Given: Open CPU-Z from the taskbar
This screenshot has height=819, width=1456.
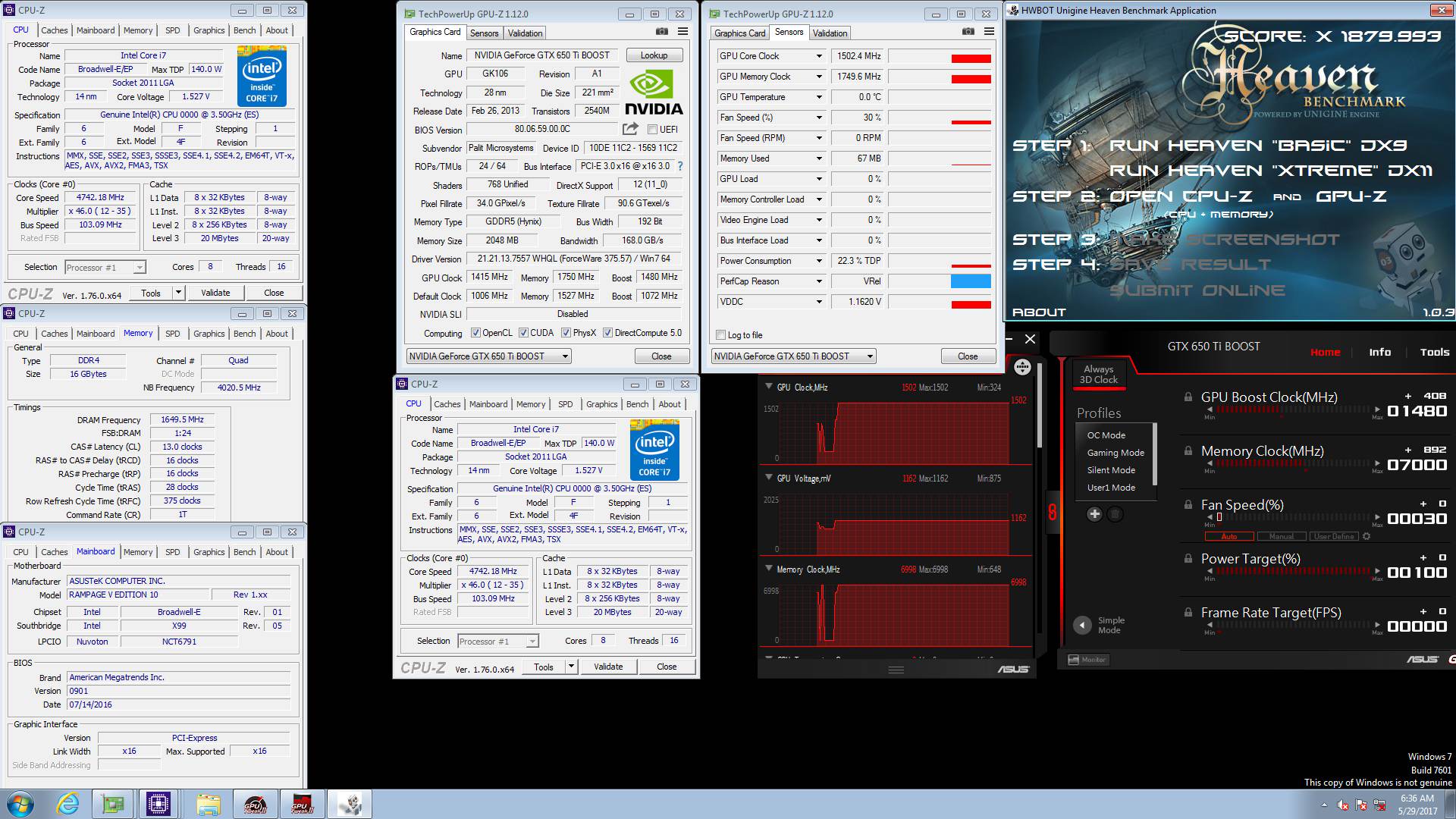Looking at the screenshot, I should (158, 804).
